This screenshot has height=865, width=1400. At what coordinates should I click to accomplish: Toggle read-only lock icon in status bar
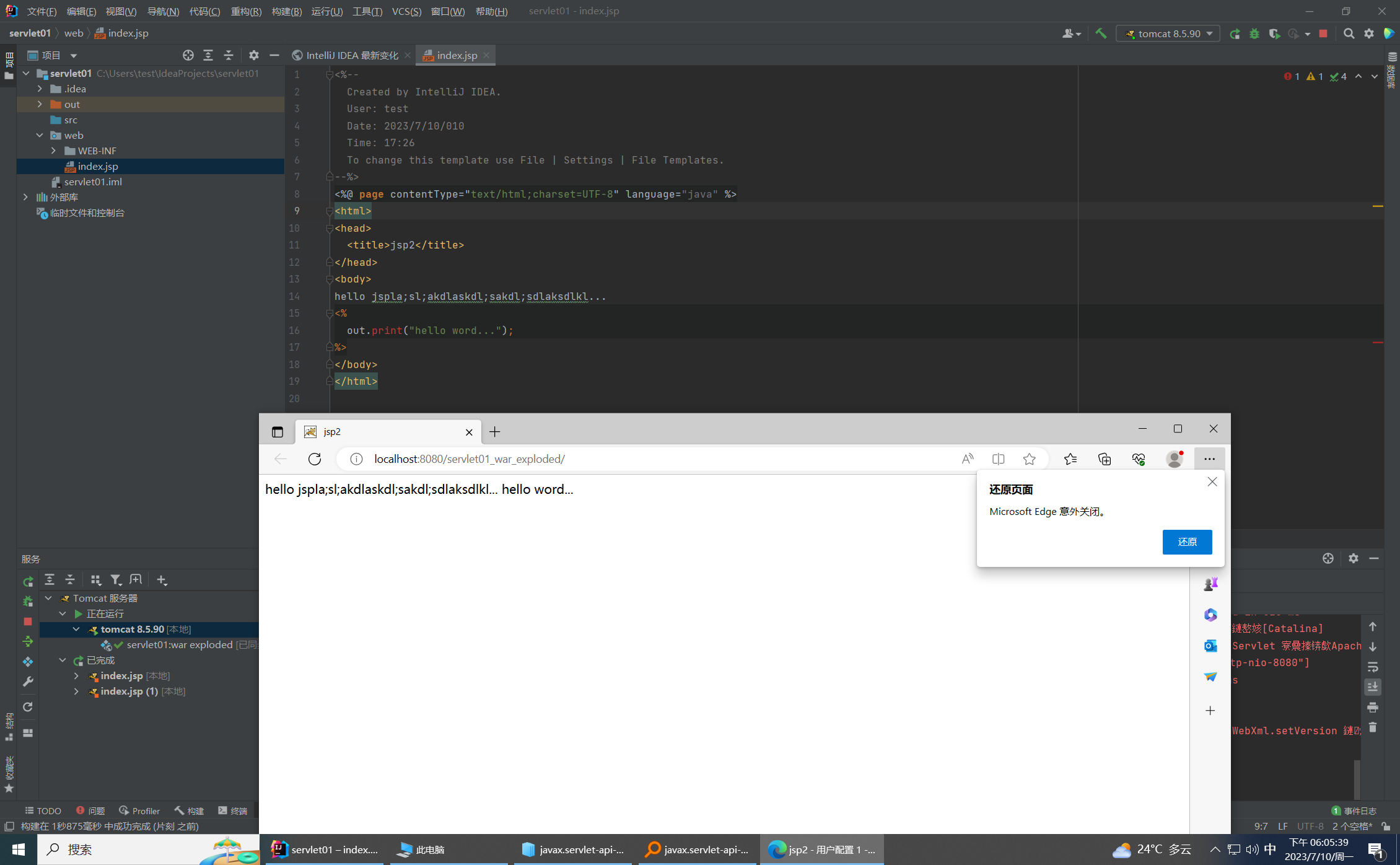click(x=1386, y=826)
